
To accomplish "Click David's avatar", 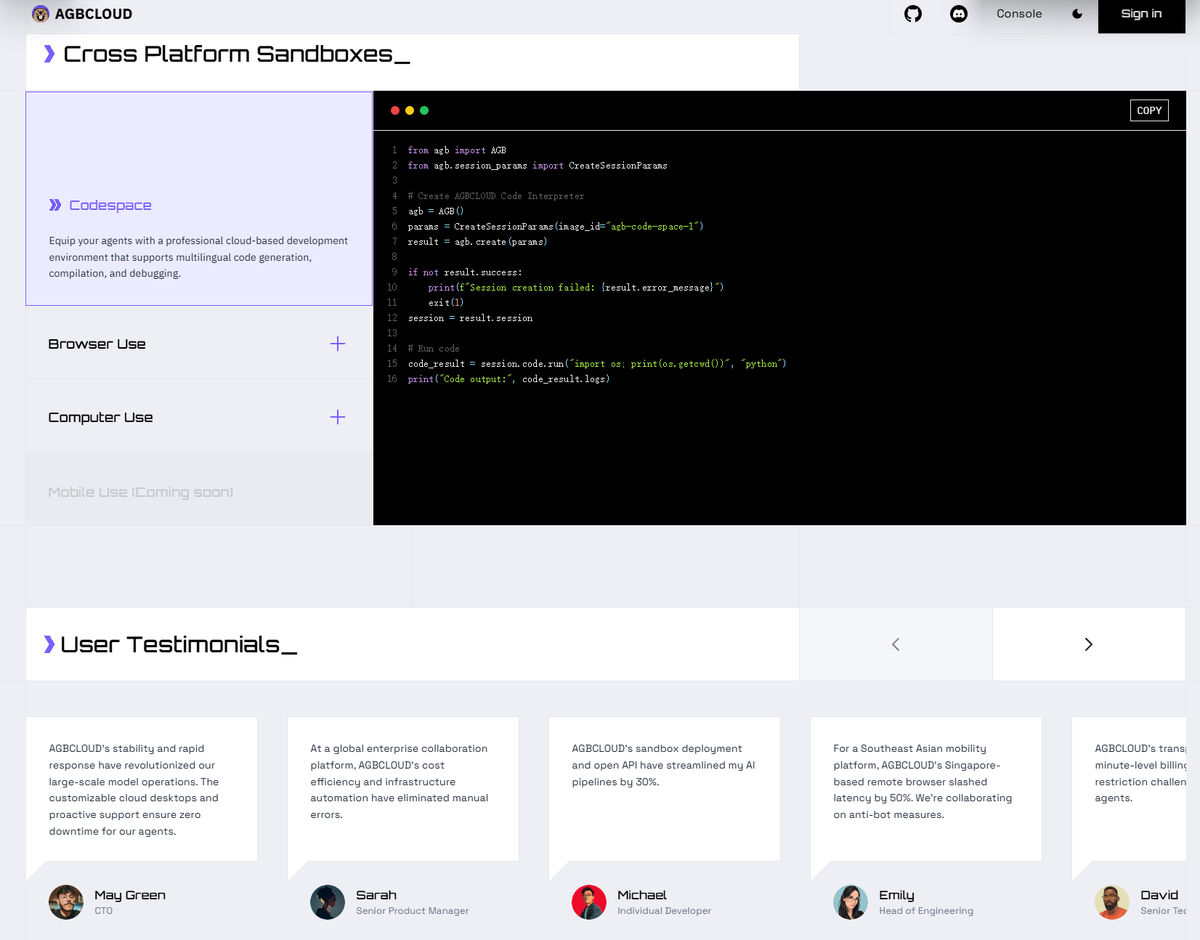I will (x=1112, y=902).
